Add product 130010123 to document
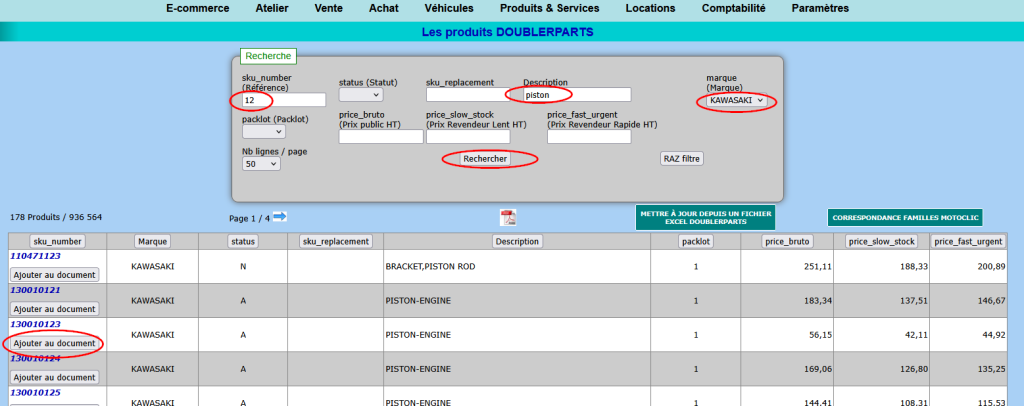Viewport: 1024px width, 406px height. coord(55,343)
